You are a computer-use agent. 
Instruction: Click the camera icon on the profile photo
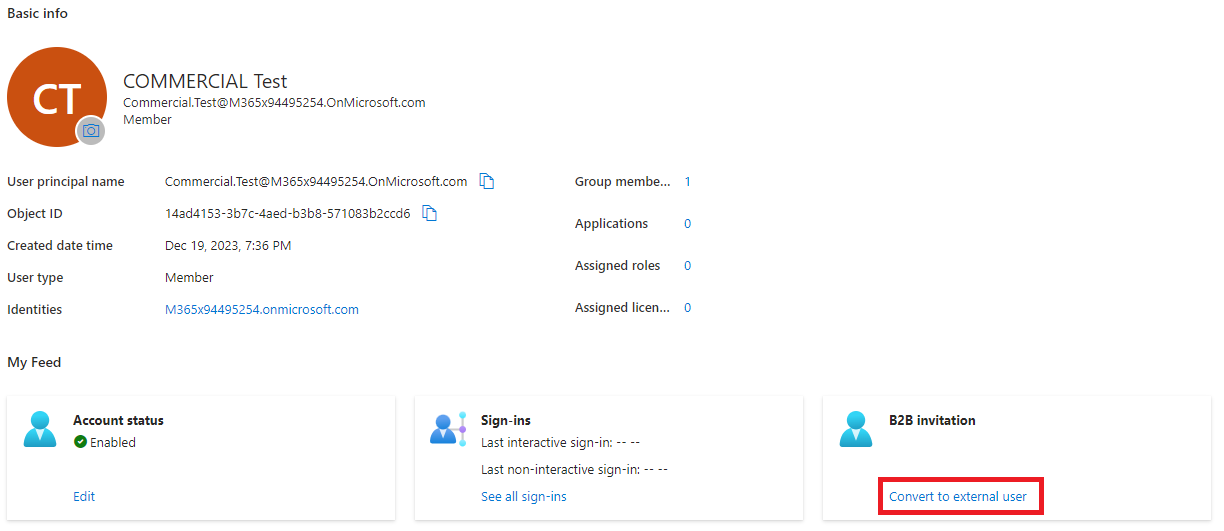[91, 131]
